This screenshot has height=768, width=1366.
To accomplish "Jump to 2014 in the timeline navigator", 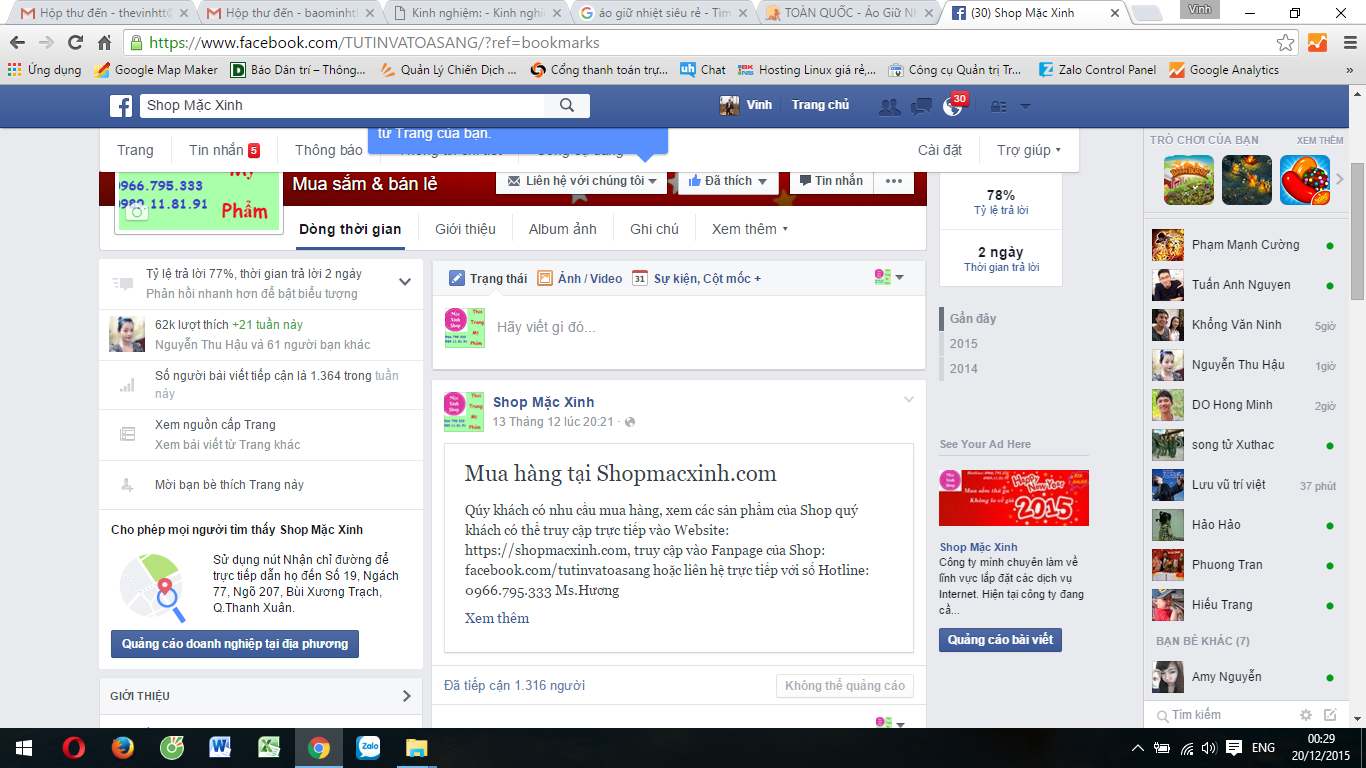I will [964, 369].
